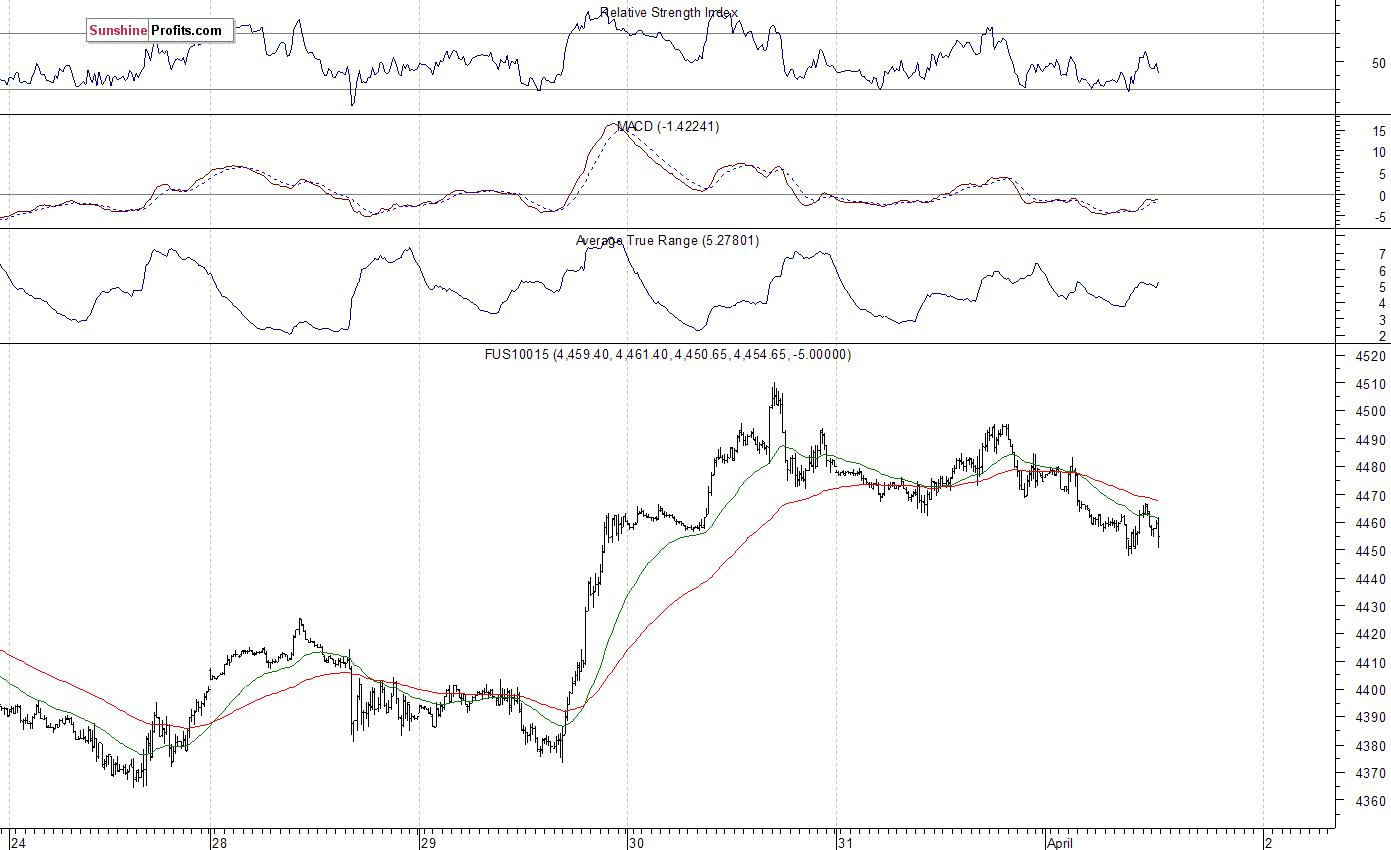The width and height of the screenshot is (1391, 850).
Task: Click the 2 date label on x-axis
Action: tap(1268, 842)
